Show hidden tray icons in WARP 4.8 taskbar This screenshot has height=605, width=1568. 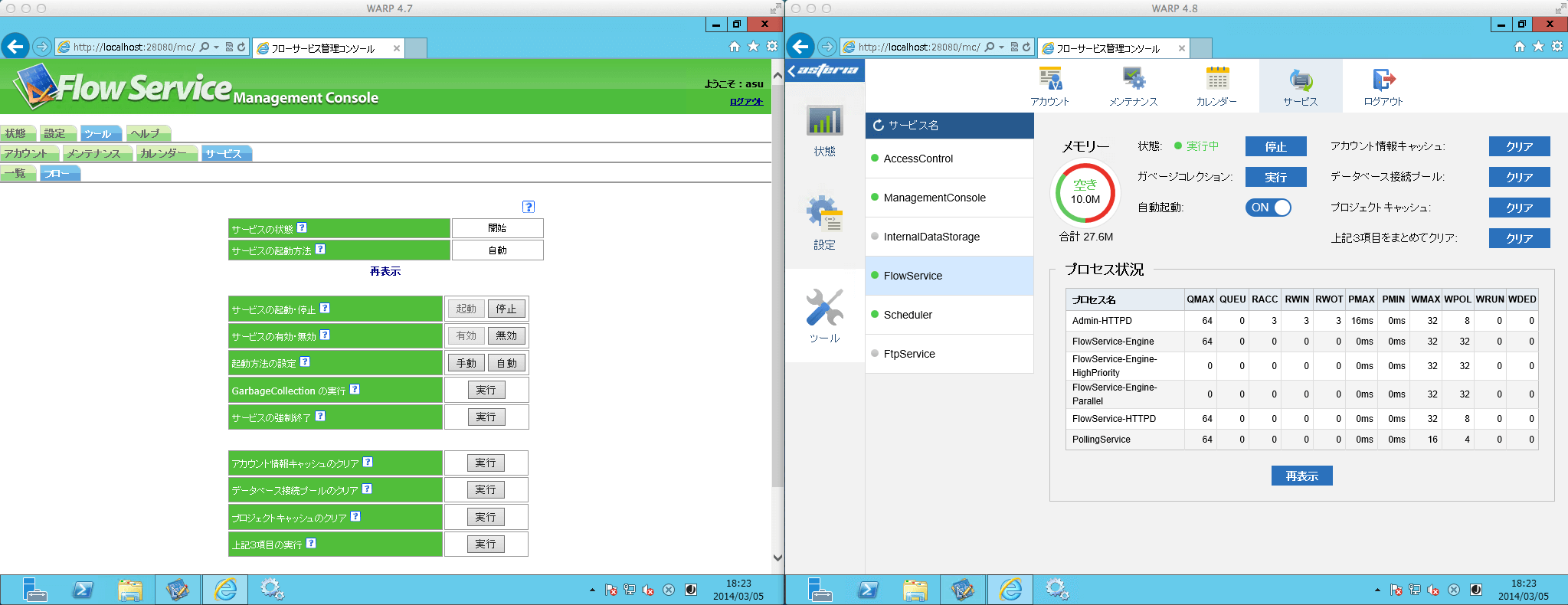pyautogui.click(x=1377, y=590)
